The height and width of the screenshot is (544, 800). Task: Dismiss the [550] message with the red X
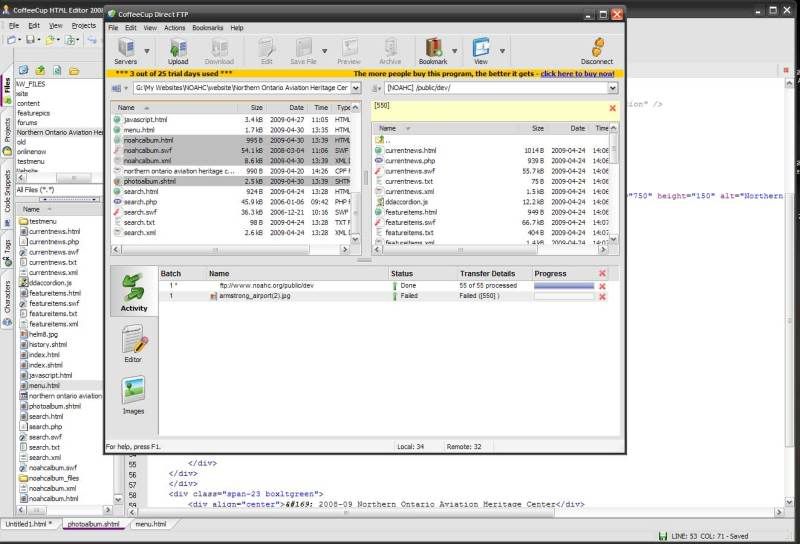[612, 108]
